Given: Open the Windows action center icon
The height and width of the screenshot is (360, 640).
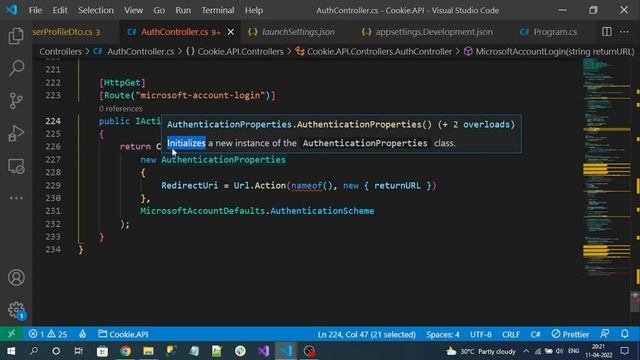Looking at the screenshot, I should tap(624, 351).
